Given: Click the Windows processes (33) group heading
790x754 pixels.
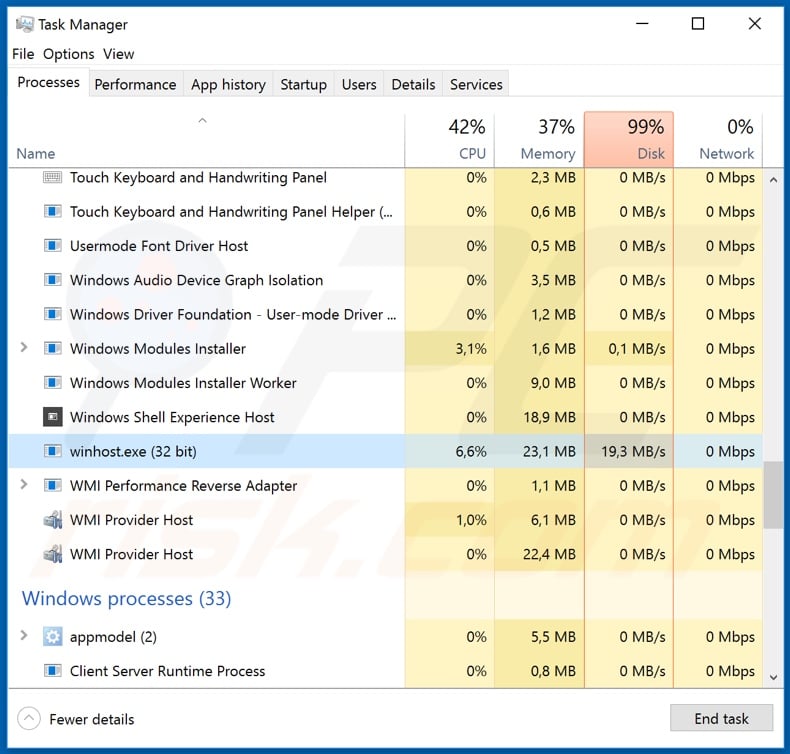Looking at the screenshot, I should 126,599.
